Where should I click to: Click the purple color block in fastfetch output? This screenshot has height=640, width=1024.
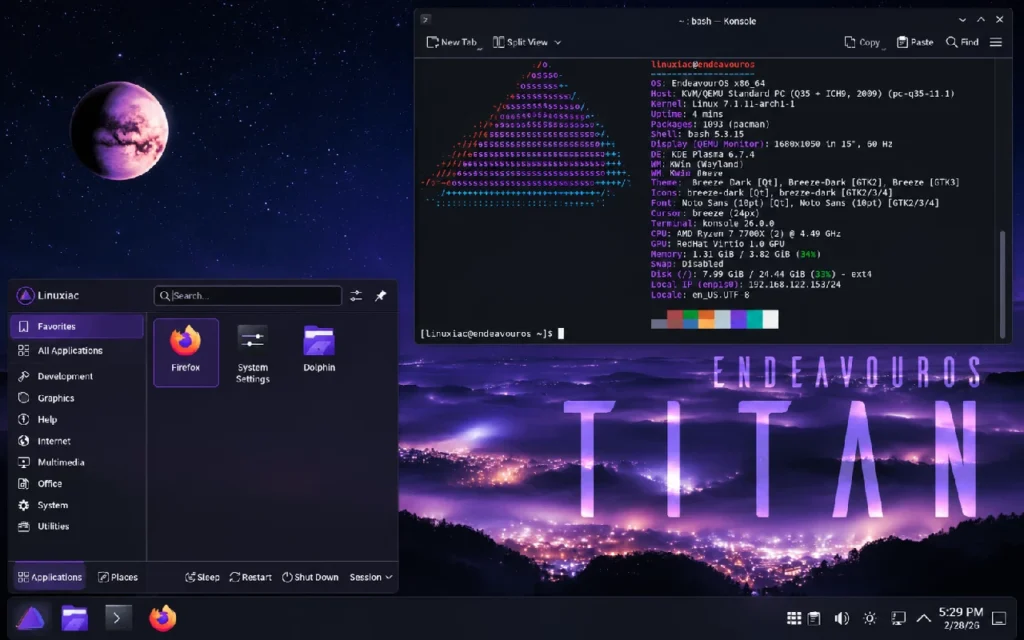tap(739, 319)
